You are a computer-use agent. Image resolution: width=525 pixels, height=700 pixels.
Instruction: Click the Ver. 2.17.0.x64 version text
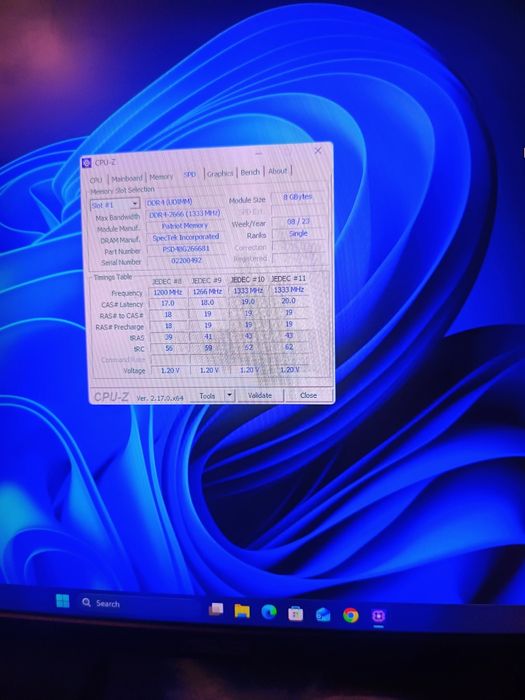coord(160,397)
